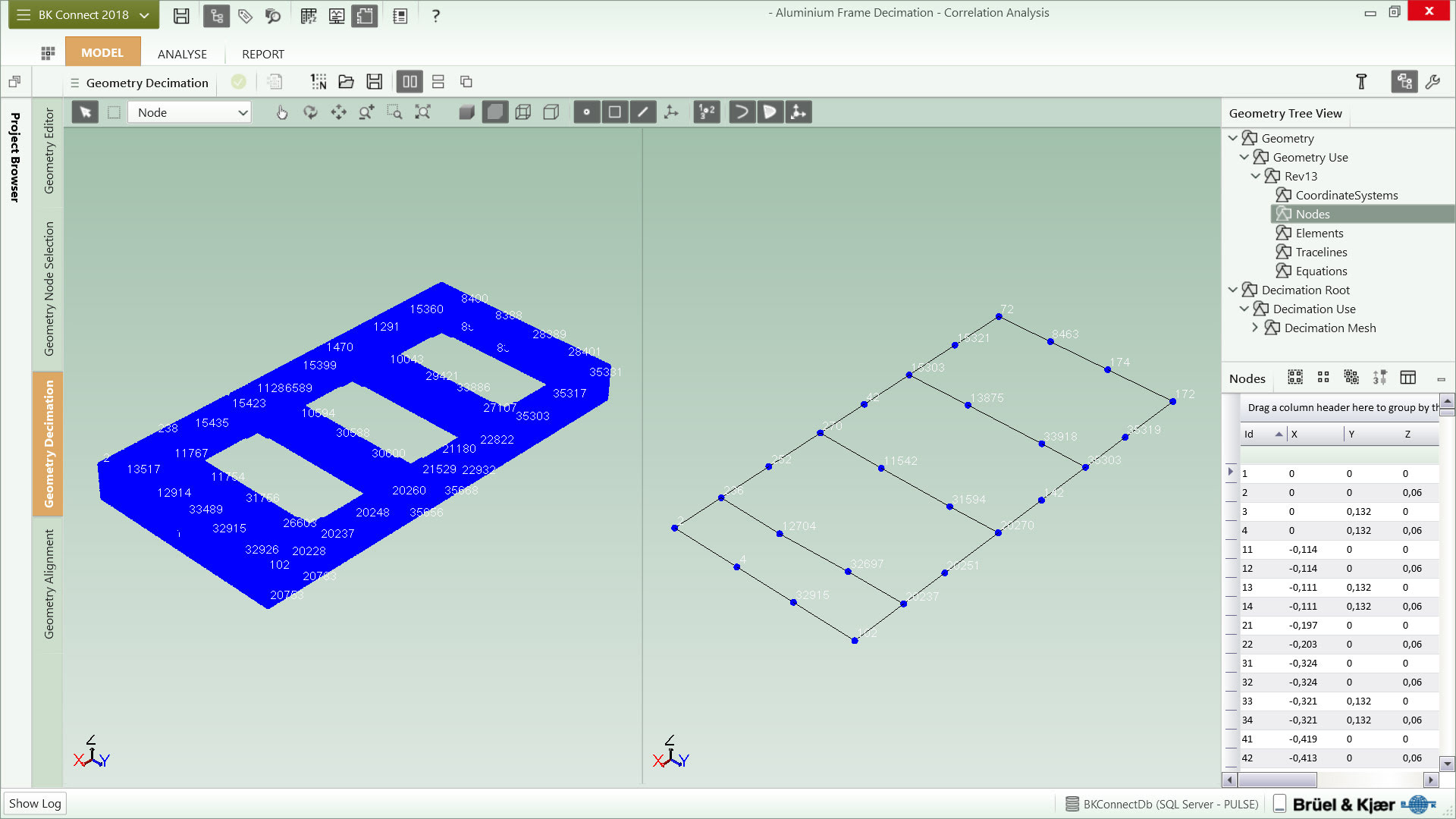This screenshot has width=1456, height=819.
Task: Toggle side-by-side split view layout
Action: point(409,82)
